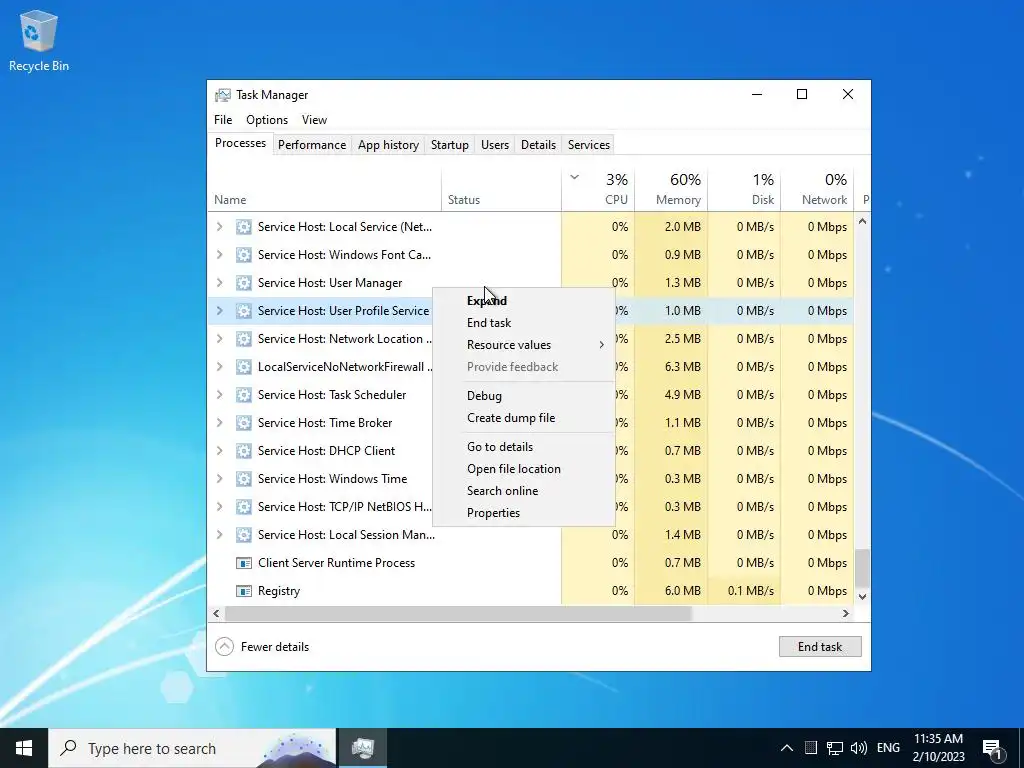The width and height of the screenshot is (1024, 768).
Task: Sort by the CPU column header
Action: pyautogui.click(x=598, y=189)
